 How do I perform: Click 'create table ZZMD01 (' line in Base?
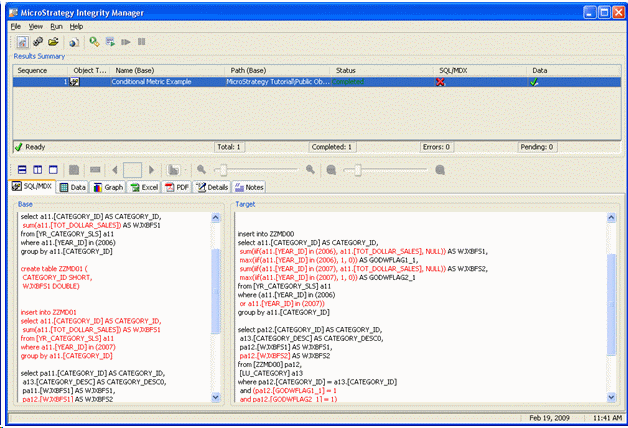pyautogui.click(x=54, y=269)
